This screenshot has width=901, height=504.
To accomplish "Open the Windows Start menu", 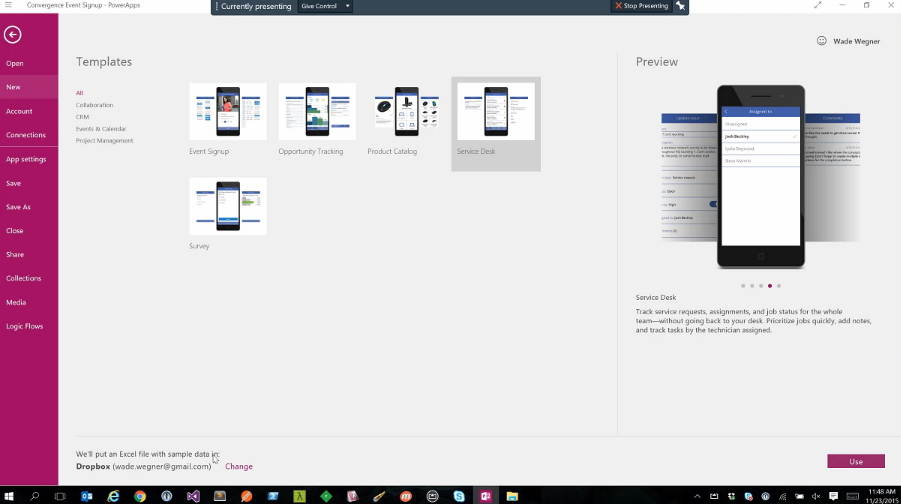I will pyautogui.click(x=9, y=496).
